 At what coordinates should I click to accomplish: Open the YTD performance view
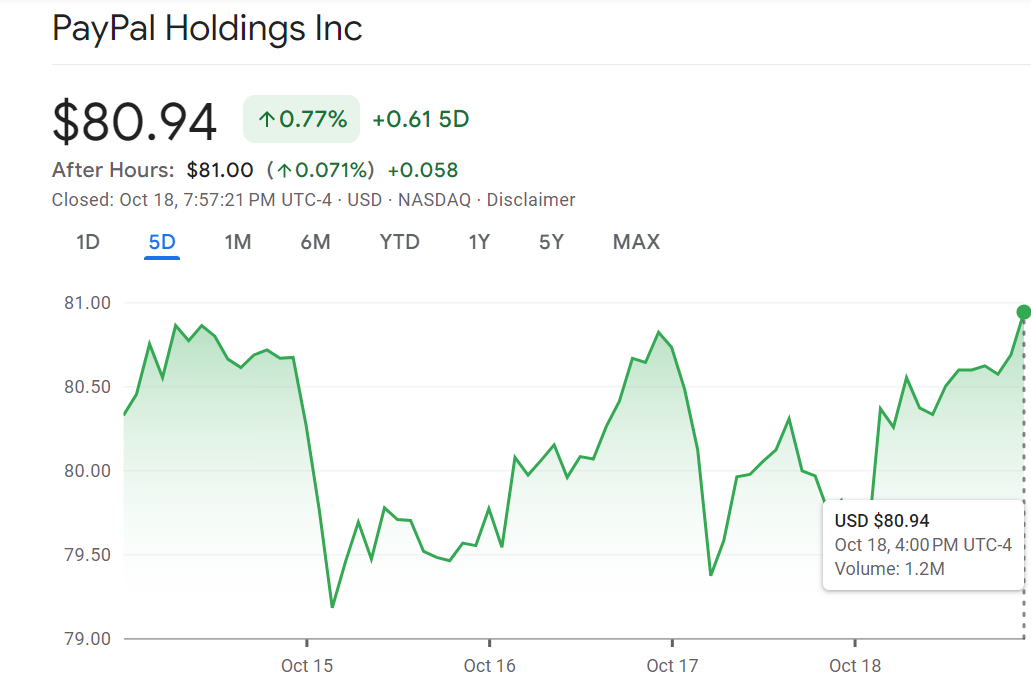[x=399, y=242]
